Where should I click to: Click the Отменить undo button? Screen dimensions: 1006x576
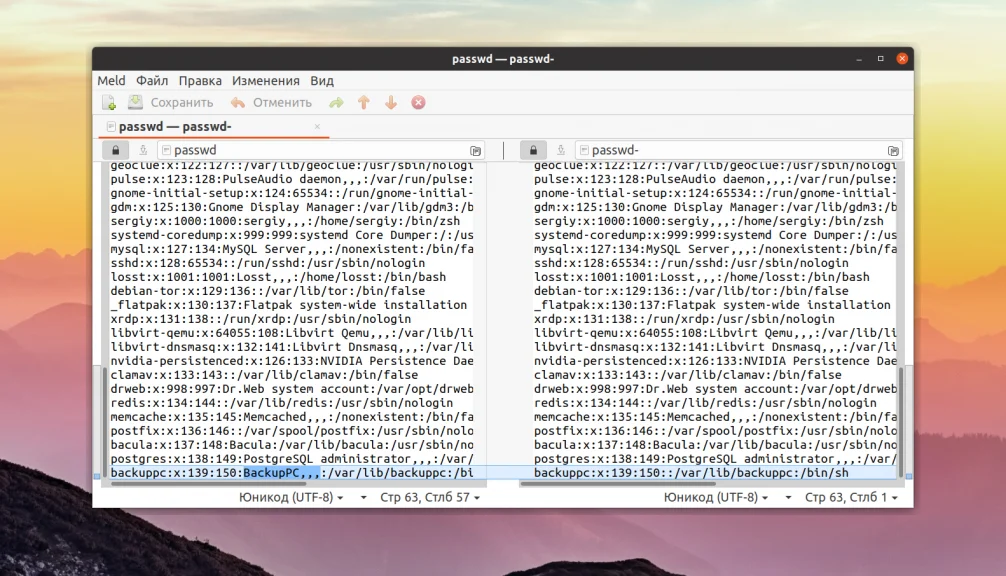(271, 103)
